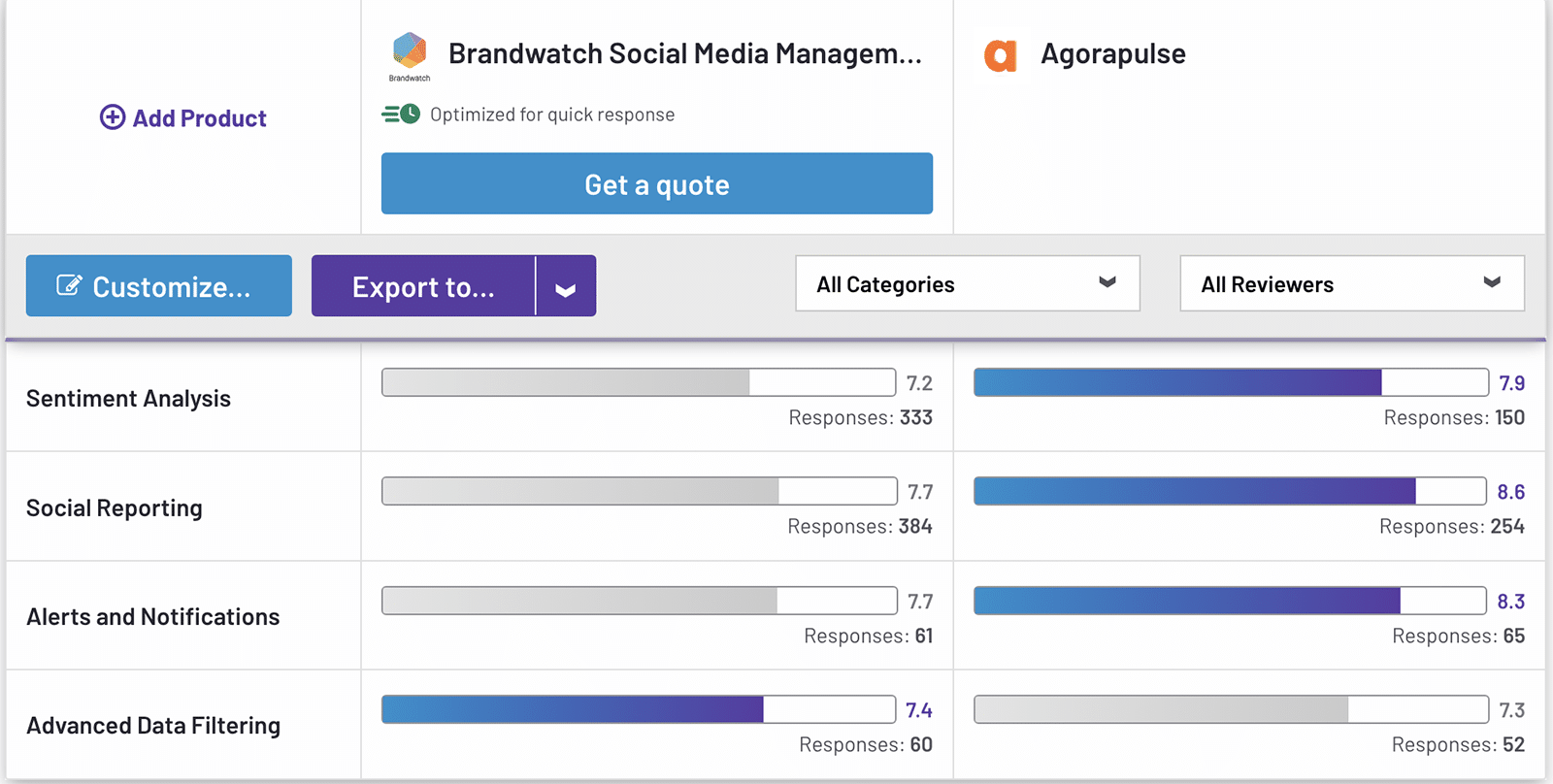Click the Export to button

423,287
